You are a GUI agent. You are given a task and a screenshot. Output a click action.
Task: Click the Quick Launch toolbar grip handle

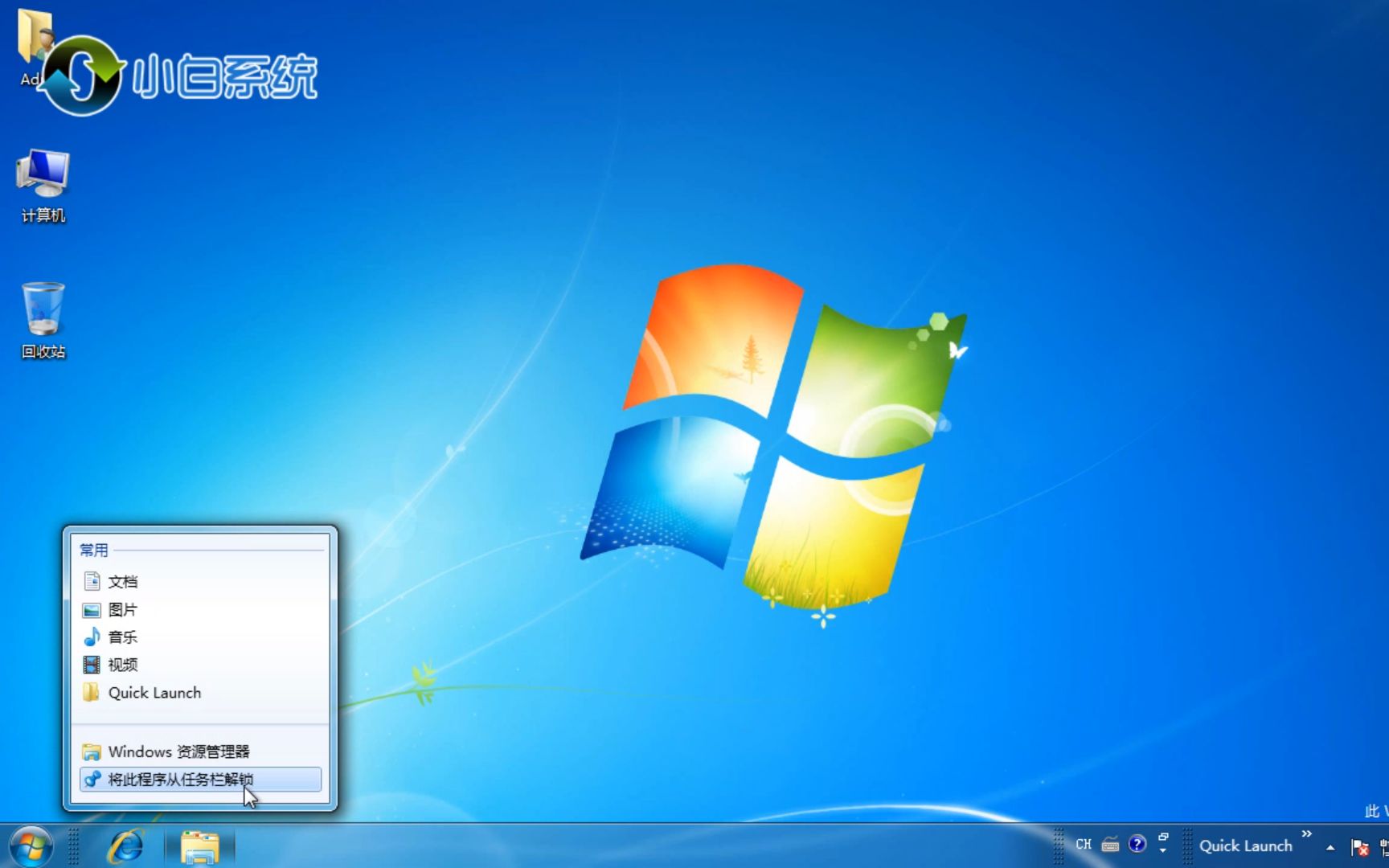(1187, 846)
